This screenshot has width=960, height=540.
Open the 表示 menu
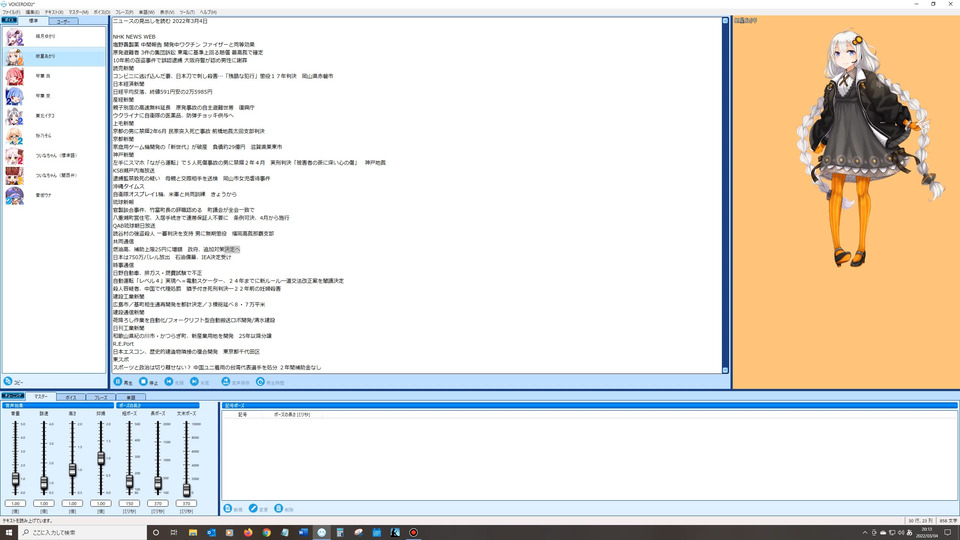pyautogui.click(x=167, y=12)
